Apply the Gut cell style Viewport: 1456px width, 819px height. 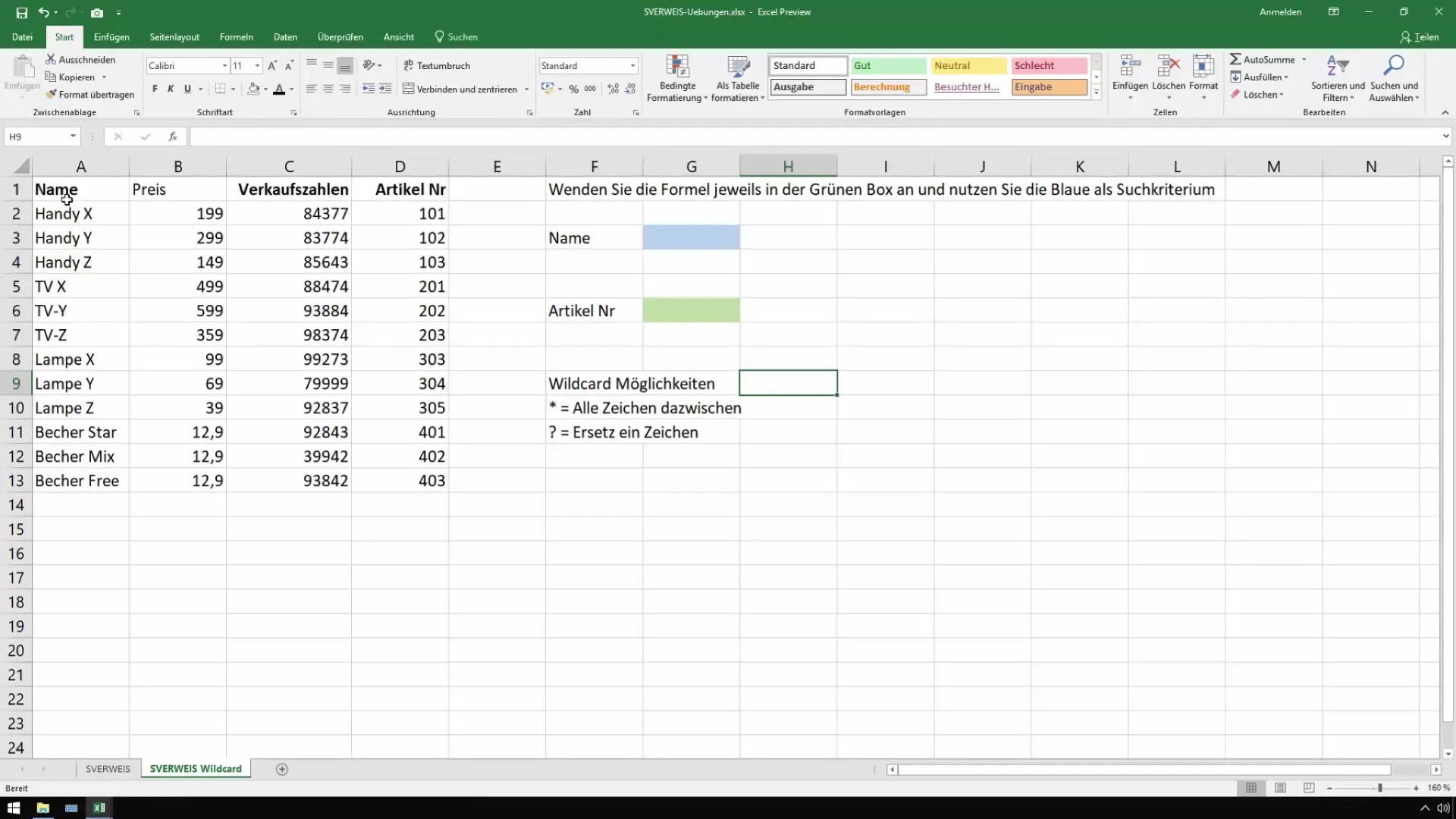coord(888,66)
